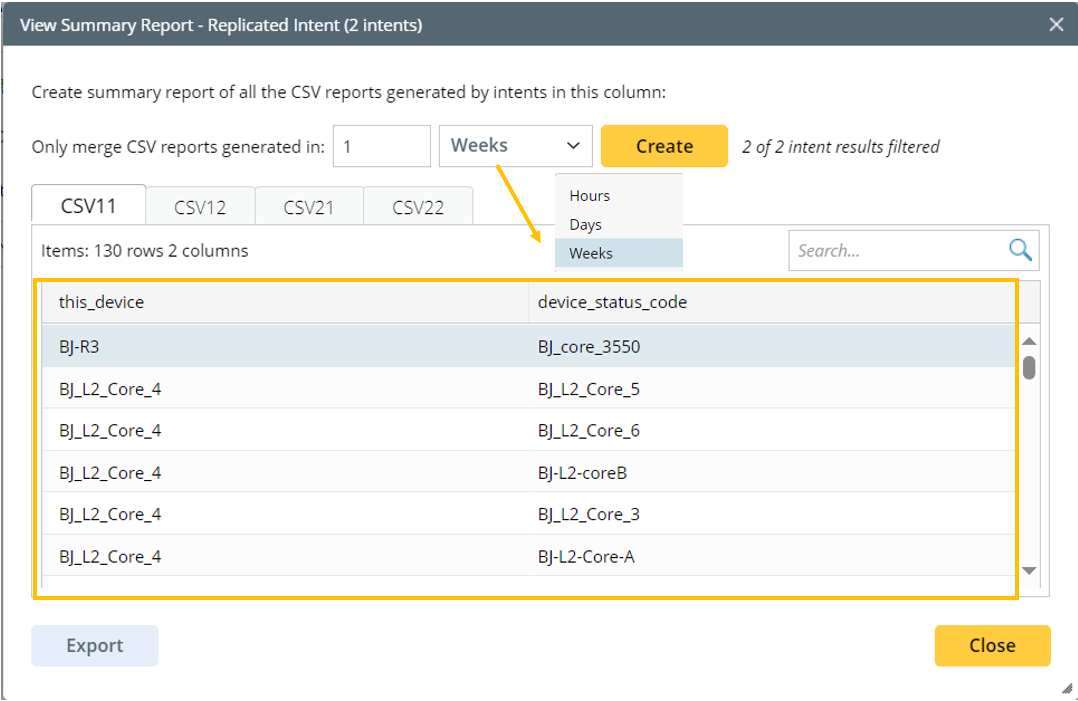
Task: Click the table scroll down arrow
Action: [1029, 570]
